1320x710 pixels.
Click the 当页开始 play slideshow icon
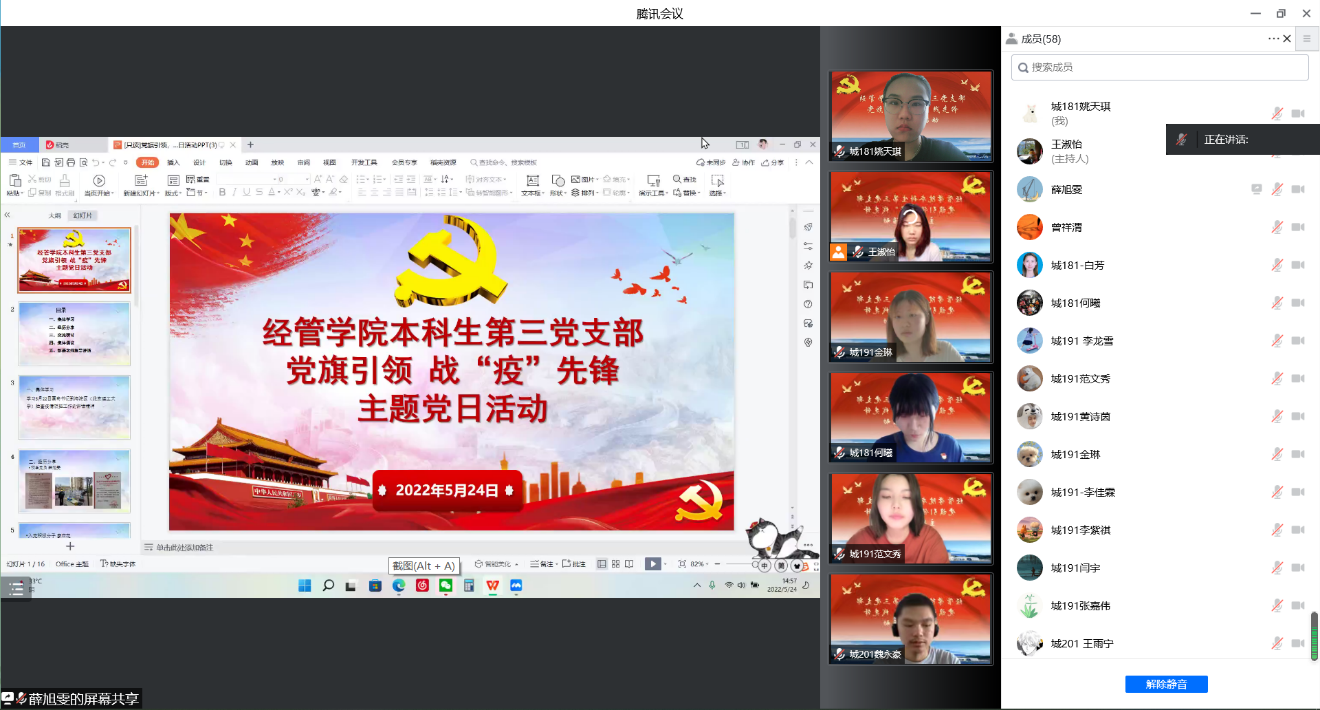[99, 181]
